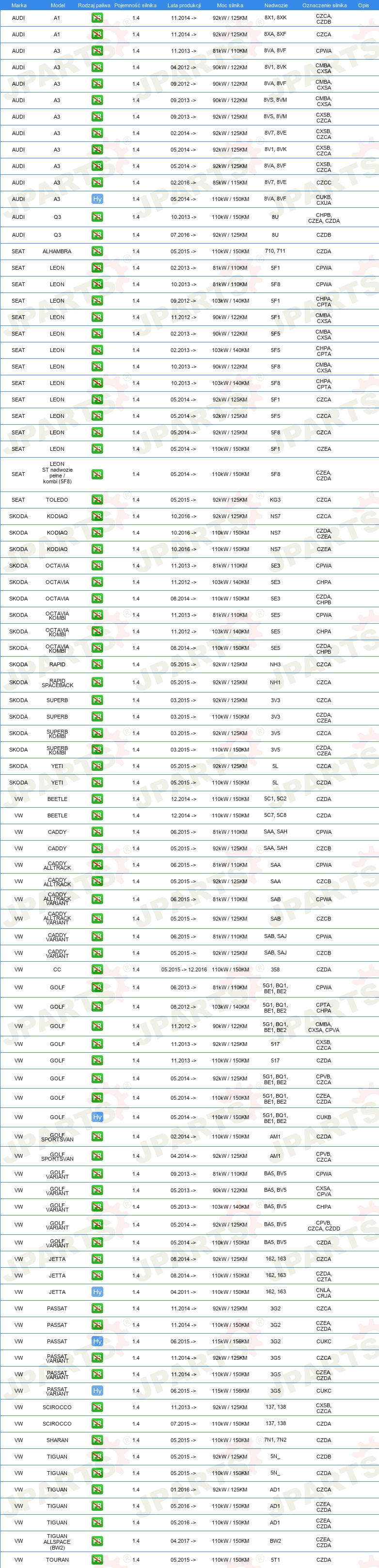Click petrol icon in Seat Alhambra row
Image resolution: width=379 pixels, height=1568 pixels.
coord(97,251)
